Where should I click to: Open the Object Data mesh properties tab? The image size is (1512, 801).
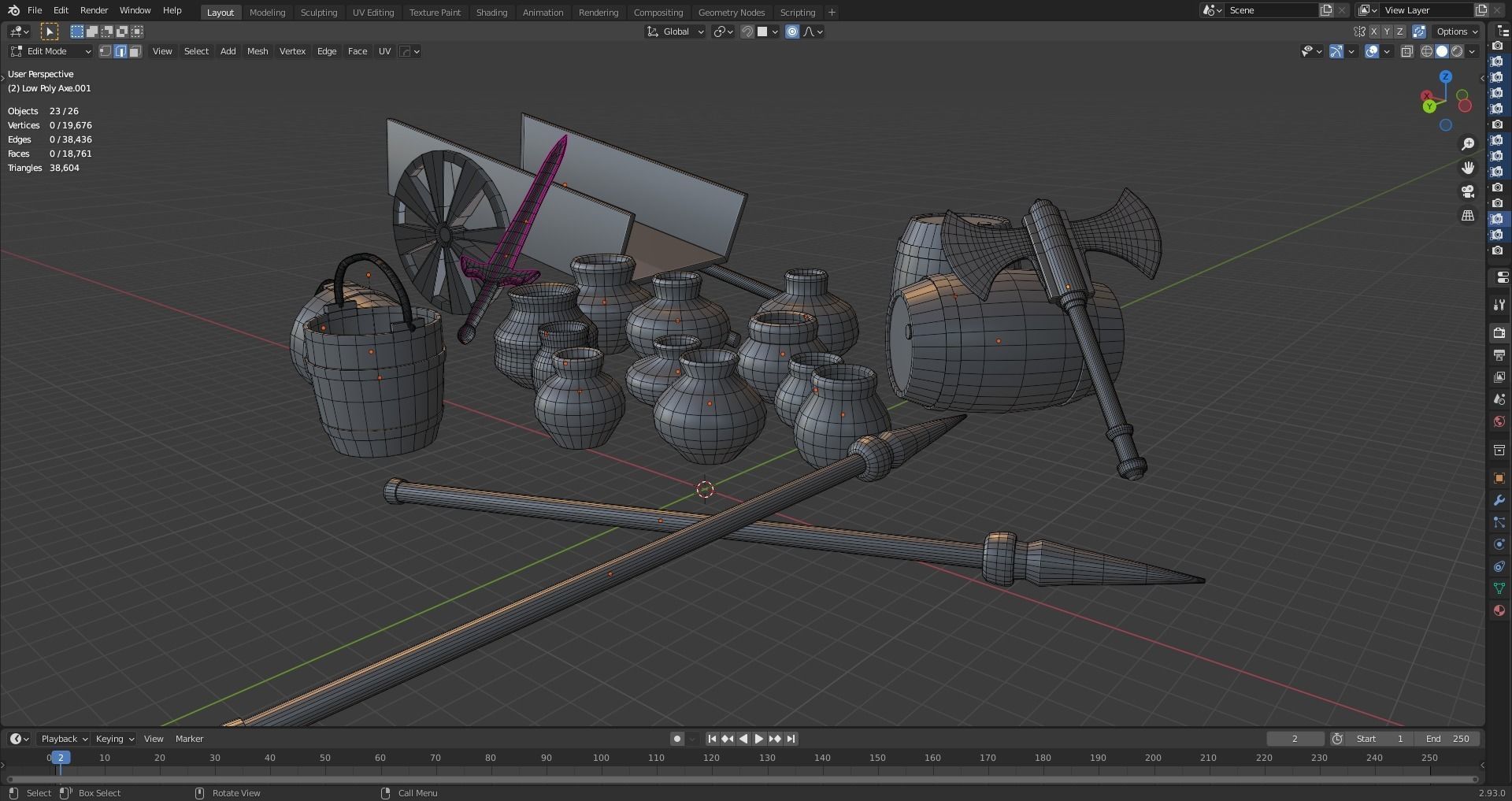[1499, 588]
